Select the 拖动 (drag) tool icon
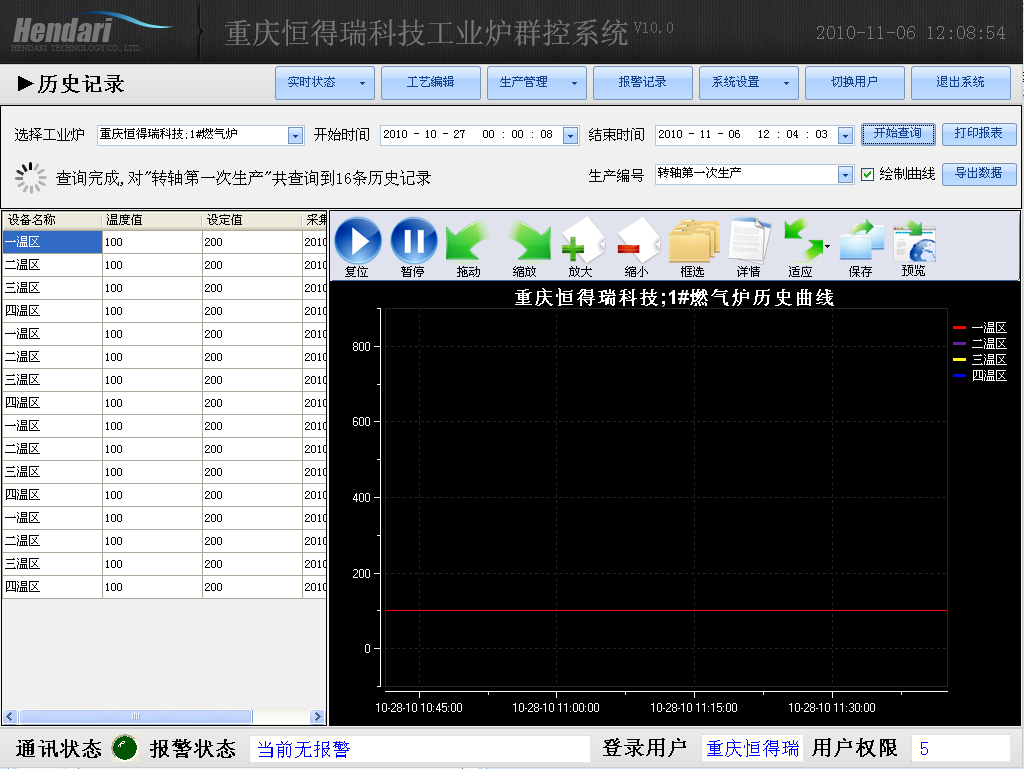This screenshot has height=769, width=1024. (469, 242)
